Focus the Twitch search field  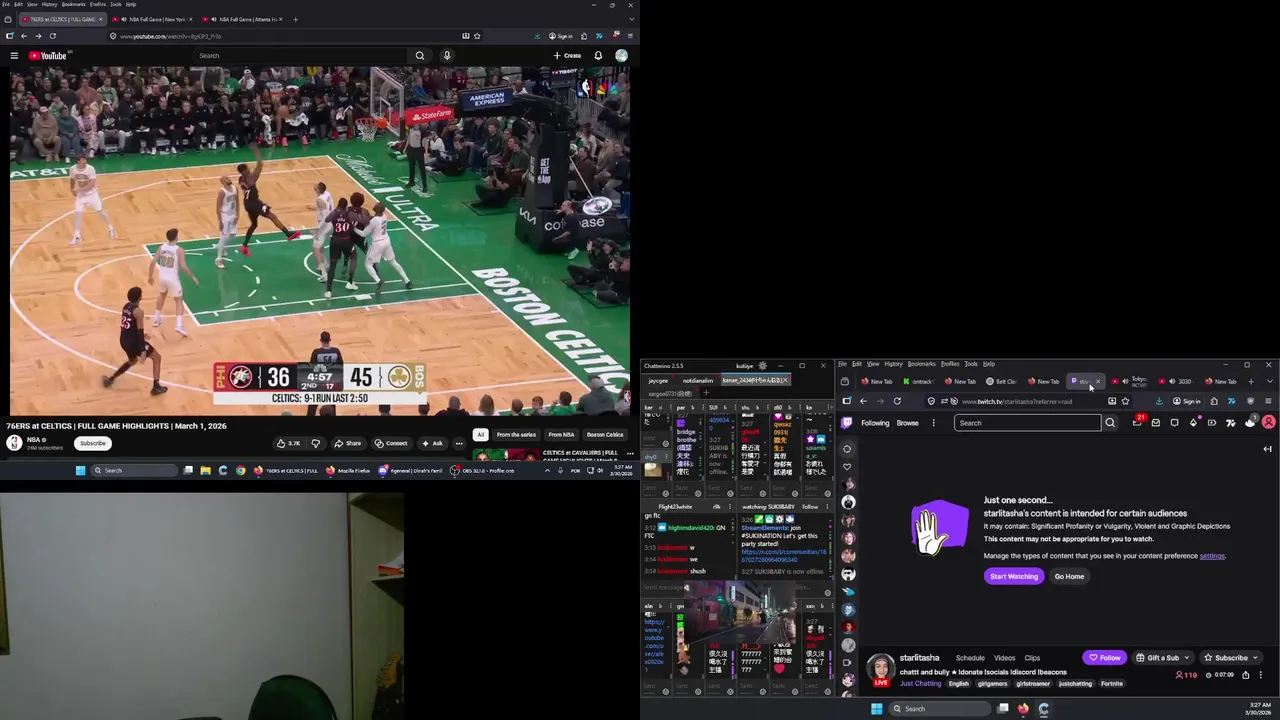pos(1028,423)
